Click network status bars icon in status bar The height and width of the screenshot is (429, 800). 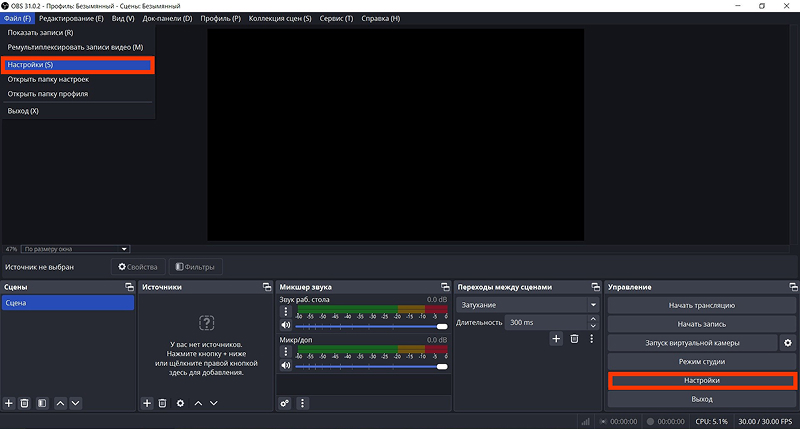pyautogui.click(x=586, y=422)
